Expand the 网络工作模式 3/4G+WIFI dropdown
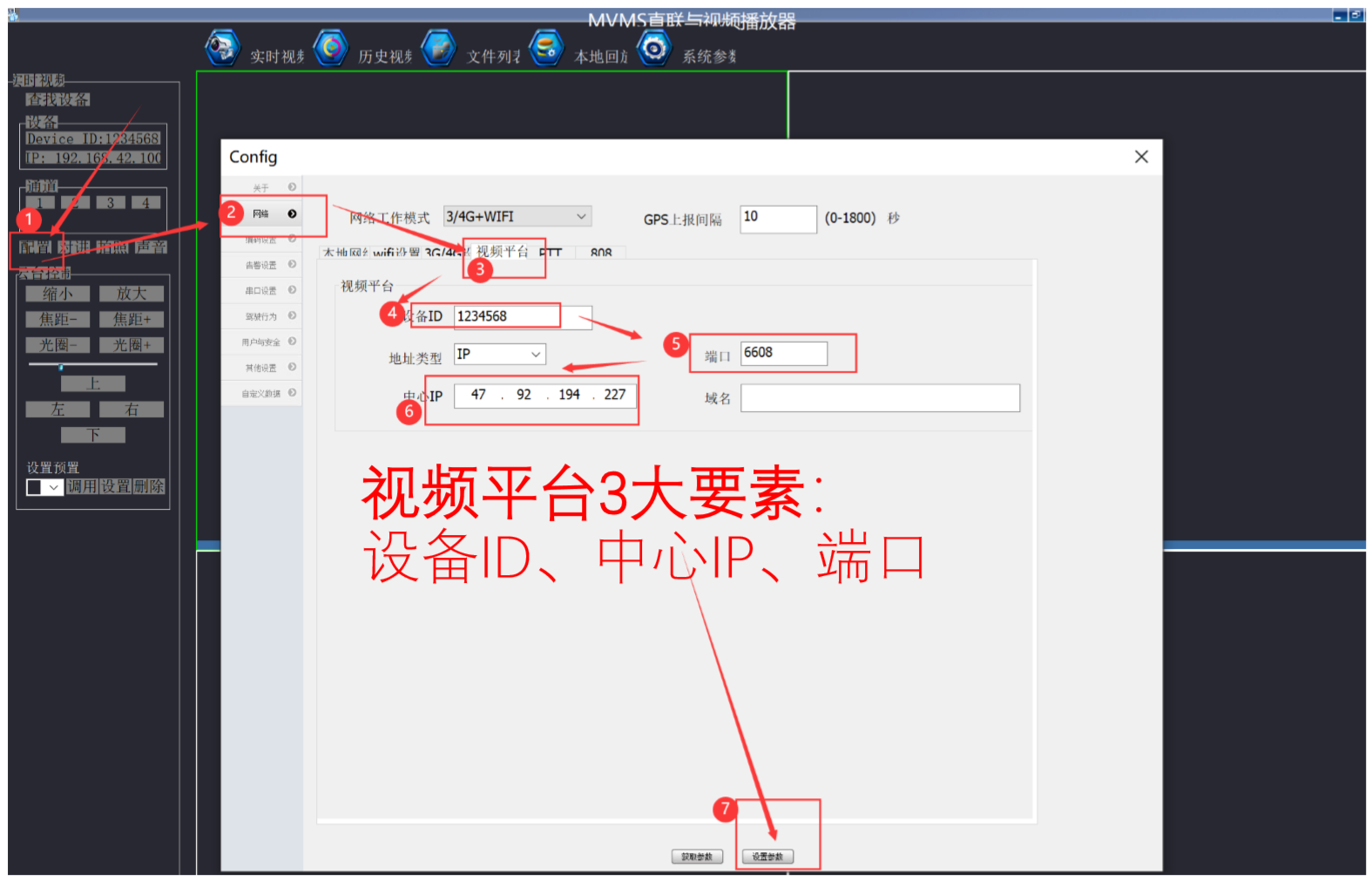This screenshot has width=1372, height=881. coord(581,217)
